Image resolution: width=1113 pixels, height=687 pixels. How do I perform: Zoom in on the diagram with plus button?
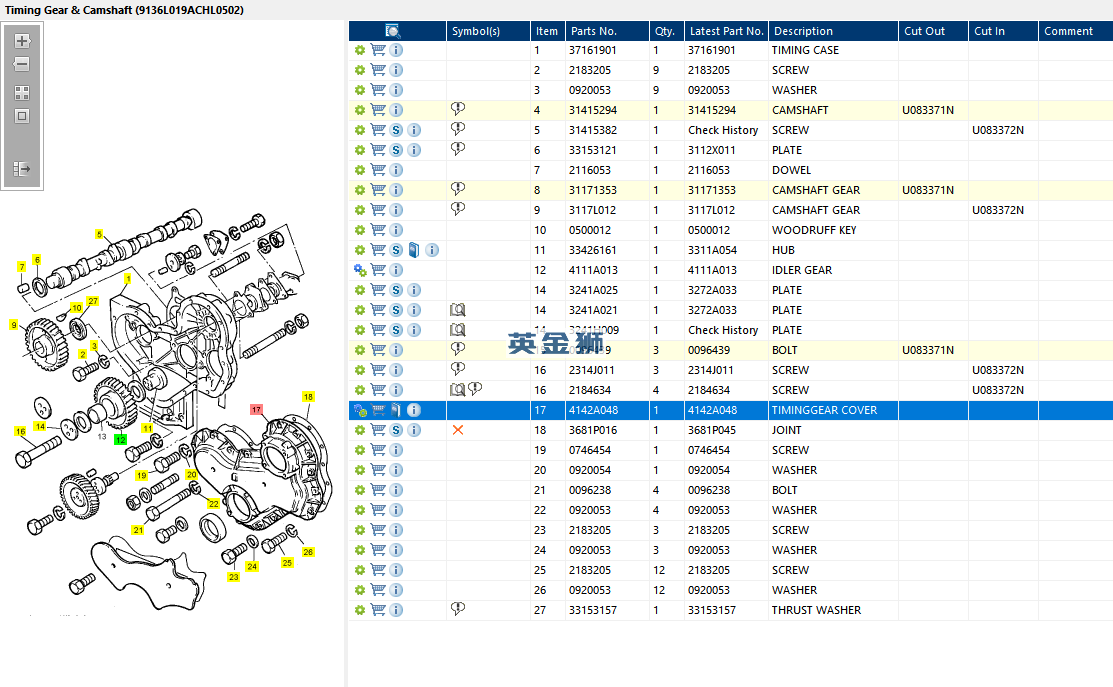tap(22, 42)
